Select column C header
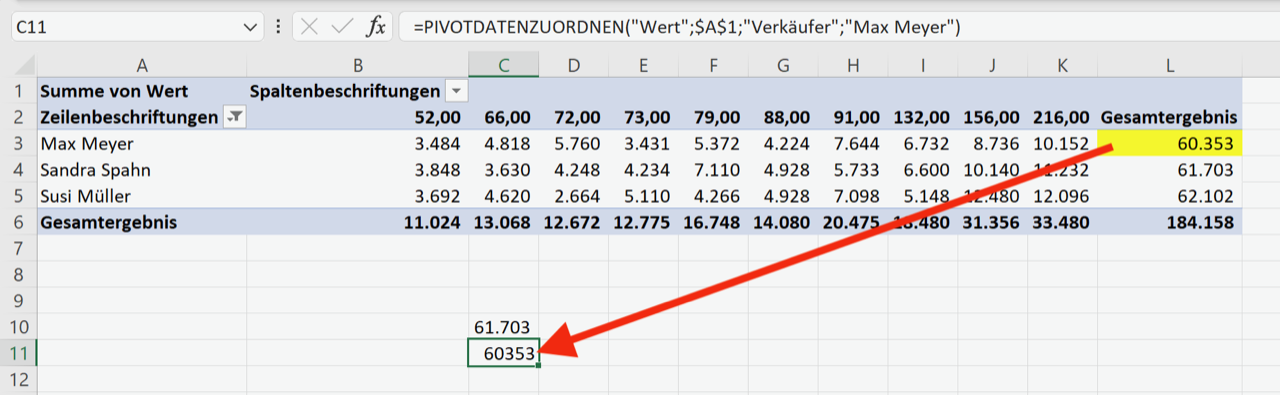Screen dimensions: 1280x395 [x=504, y=65]
